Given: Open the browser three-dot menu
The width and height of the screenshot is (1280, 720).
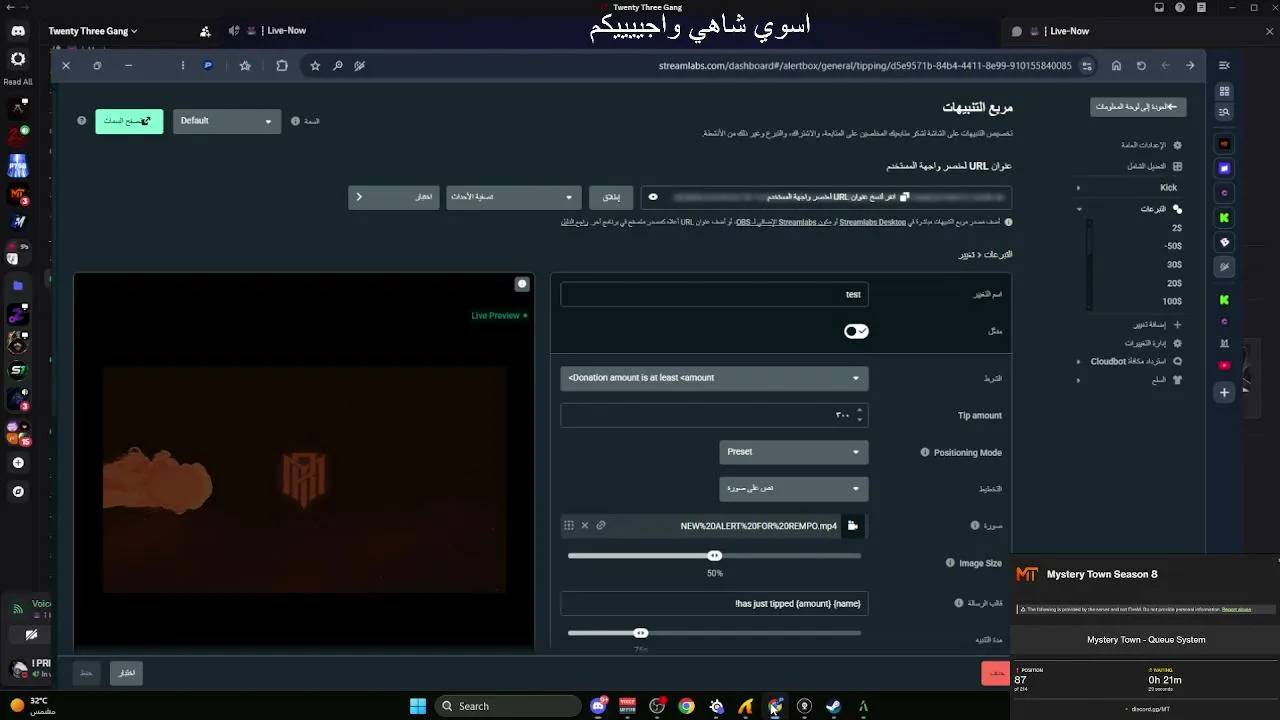Looking at the screenshot, I should (x=182, y=66).
